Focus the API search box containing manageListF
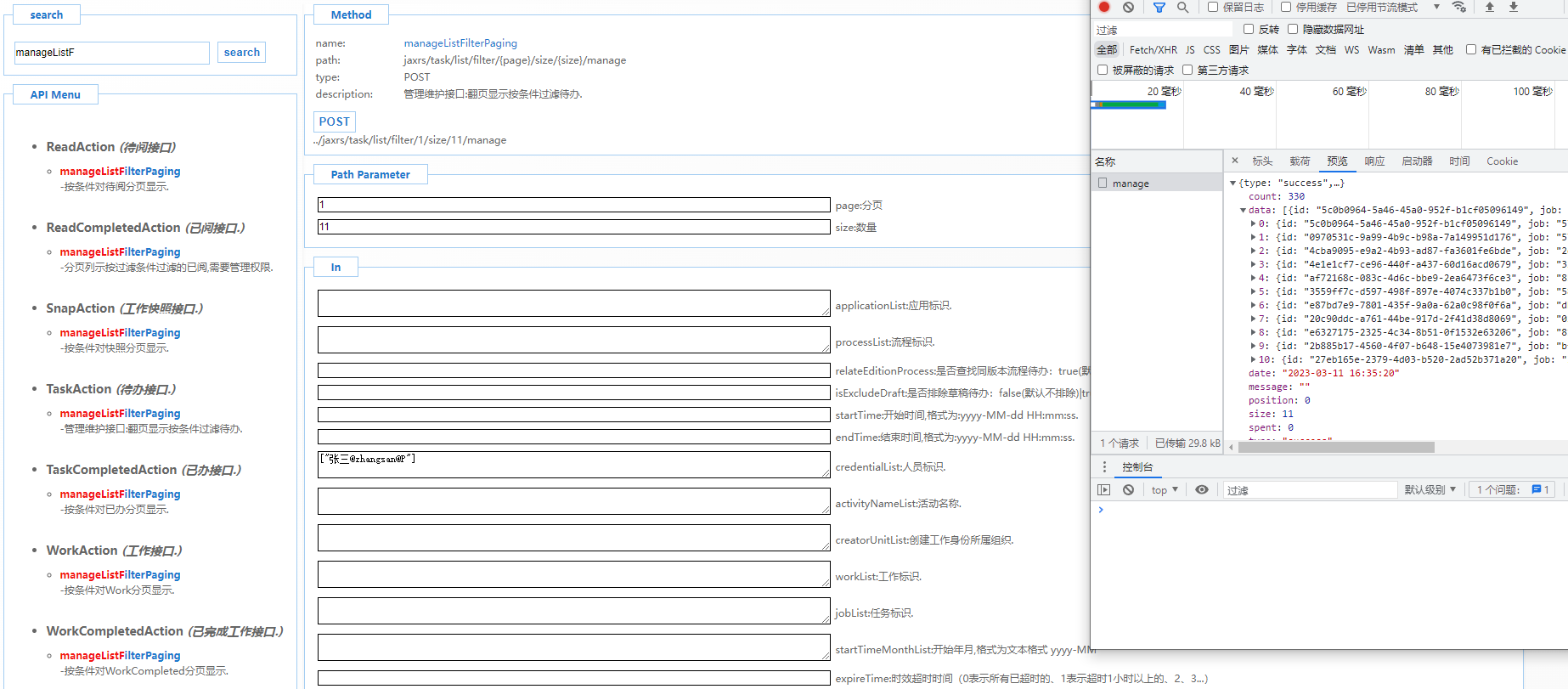Viewport: 1568px width, 689px height. click(x=111, y=53)
